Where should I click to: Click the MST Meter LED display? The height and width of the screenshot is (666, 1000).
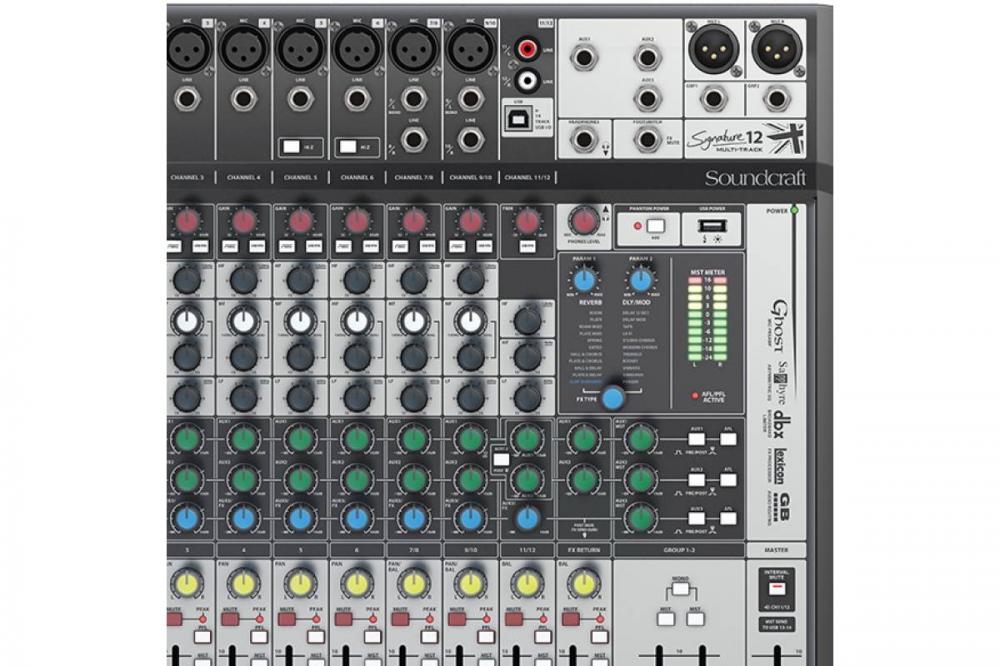(x=707, y=322)
